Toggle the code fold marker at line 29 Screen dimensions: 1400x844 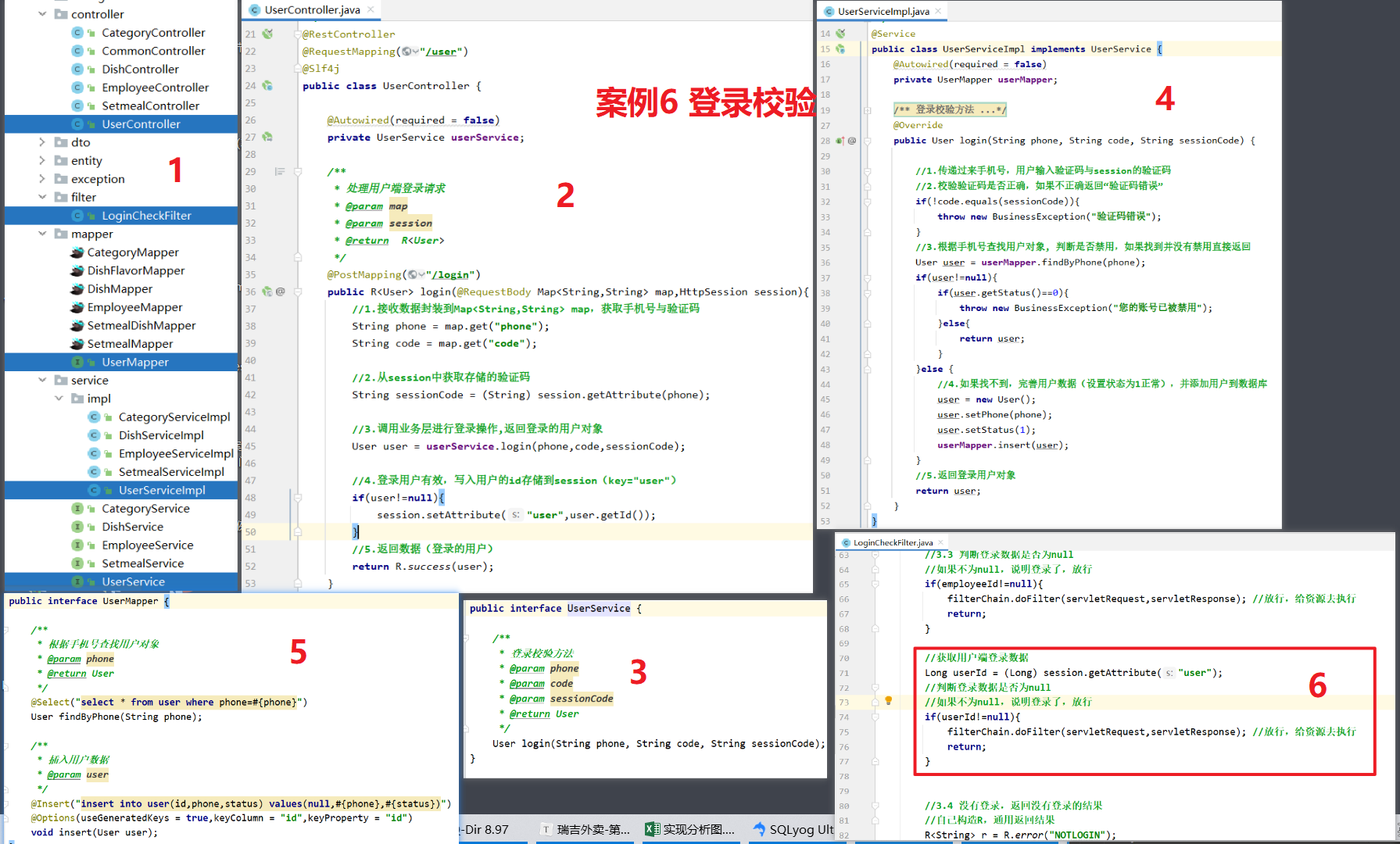298,171
